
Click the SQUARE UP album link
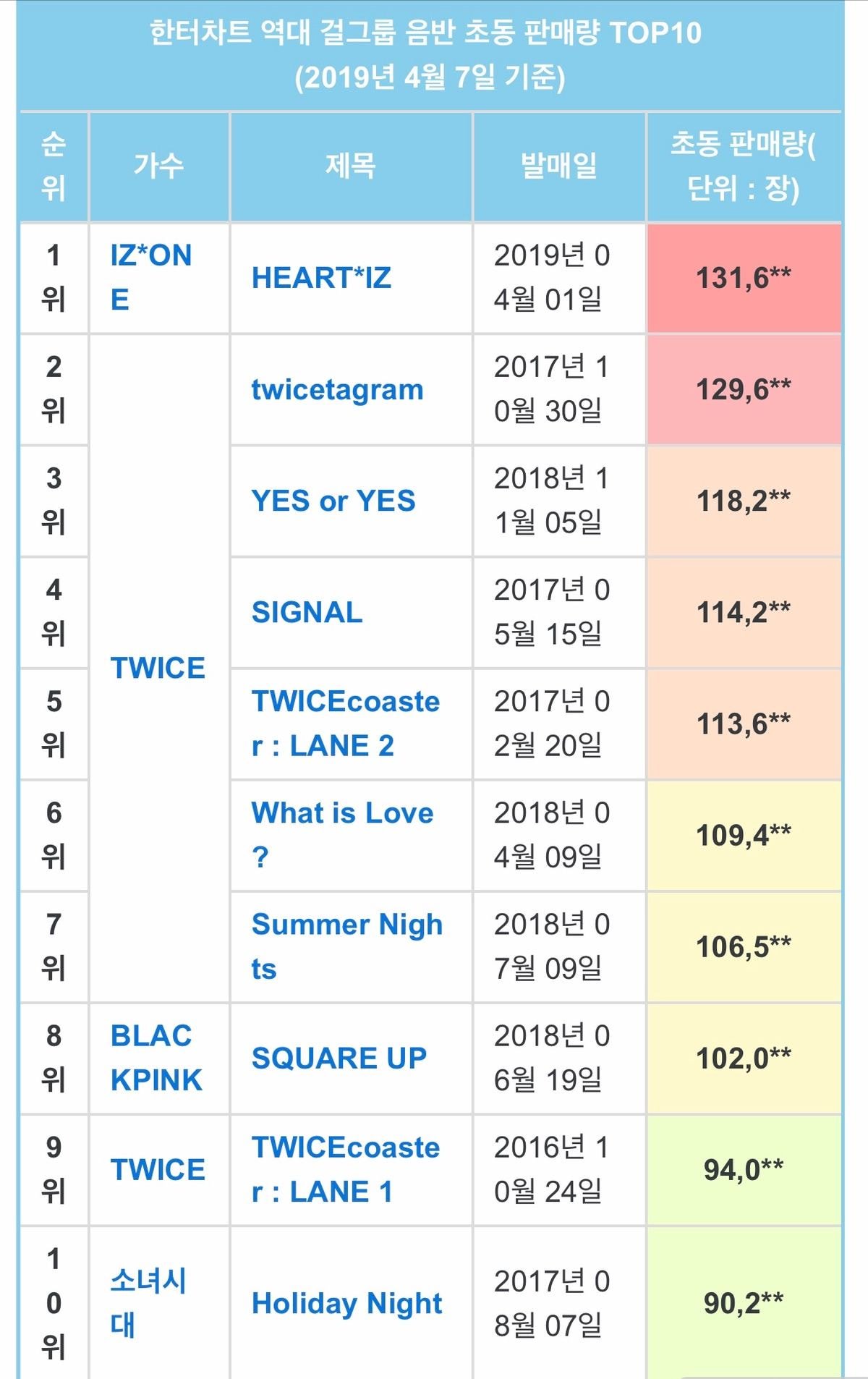click(339, 1058)
